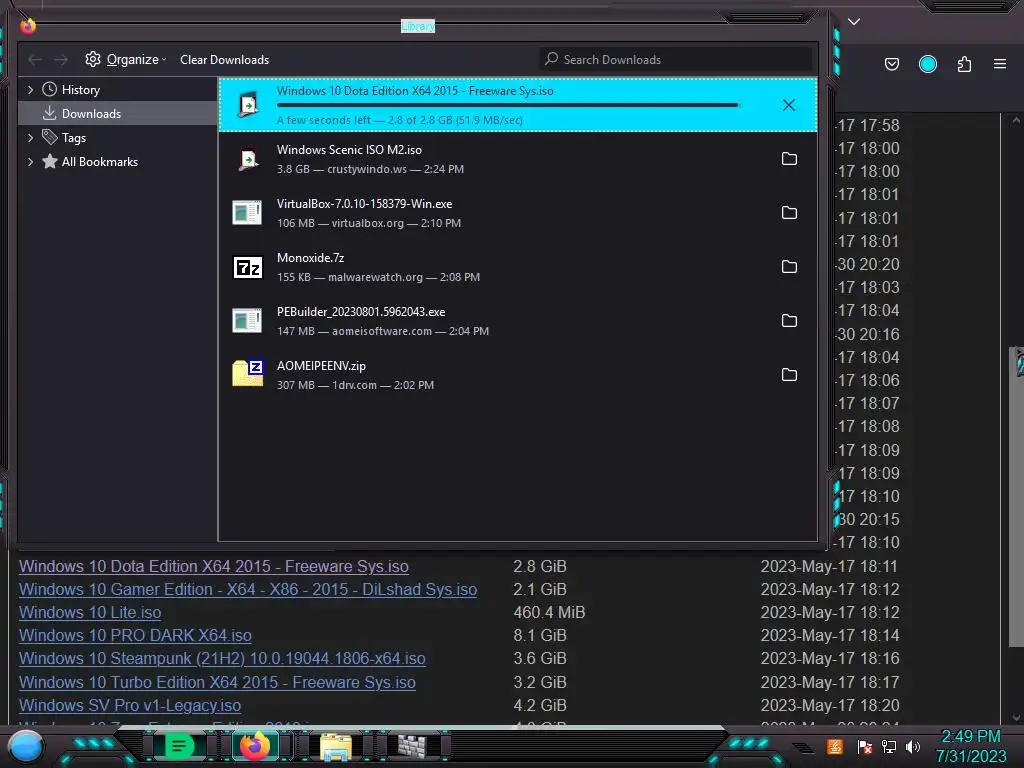Click the list all tabs chevron
The height and width of the screenshot is (768, 1024).
854,22
